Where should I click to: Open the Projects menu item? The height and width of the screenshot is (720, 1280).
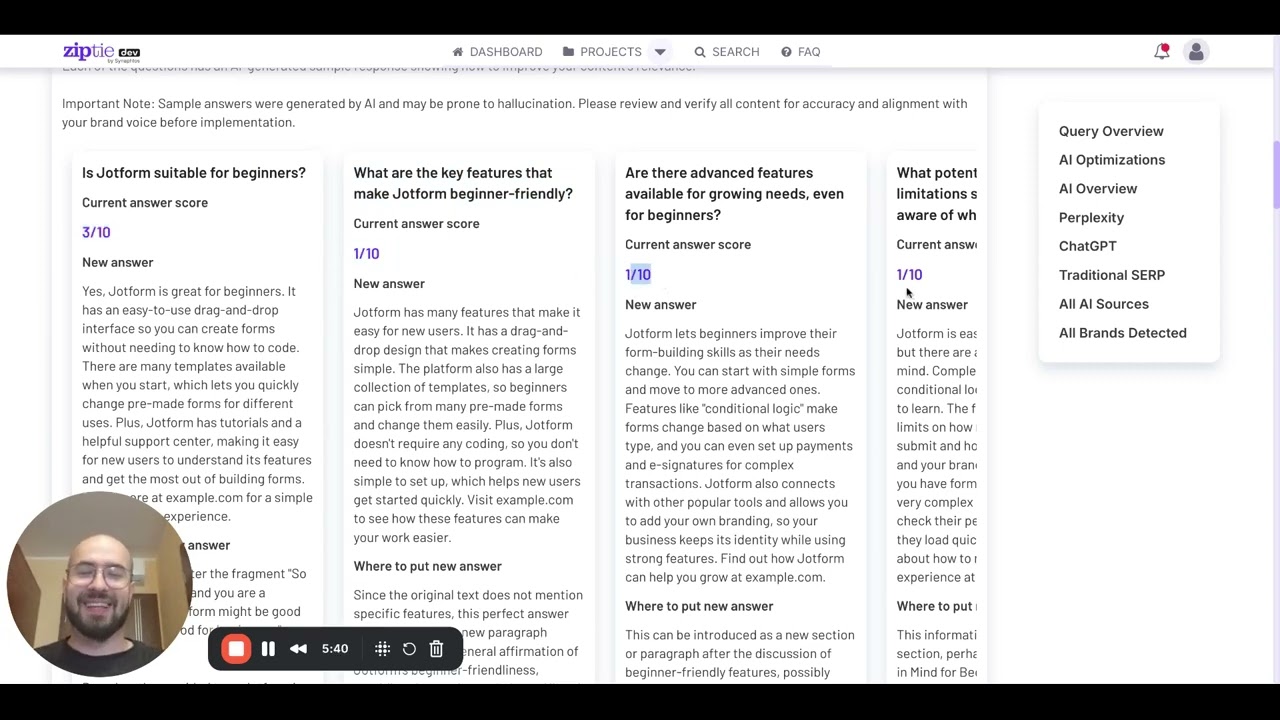(602, 52)
